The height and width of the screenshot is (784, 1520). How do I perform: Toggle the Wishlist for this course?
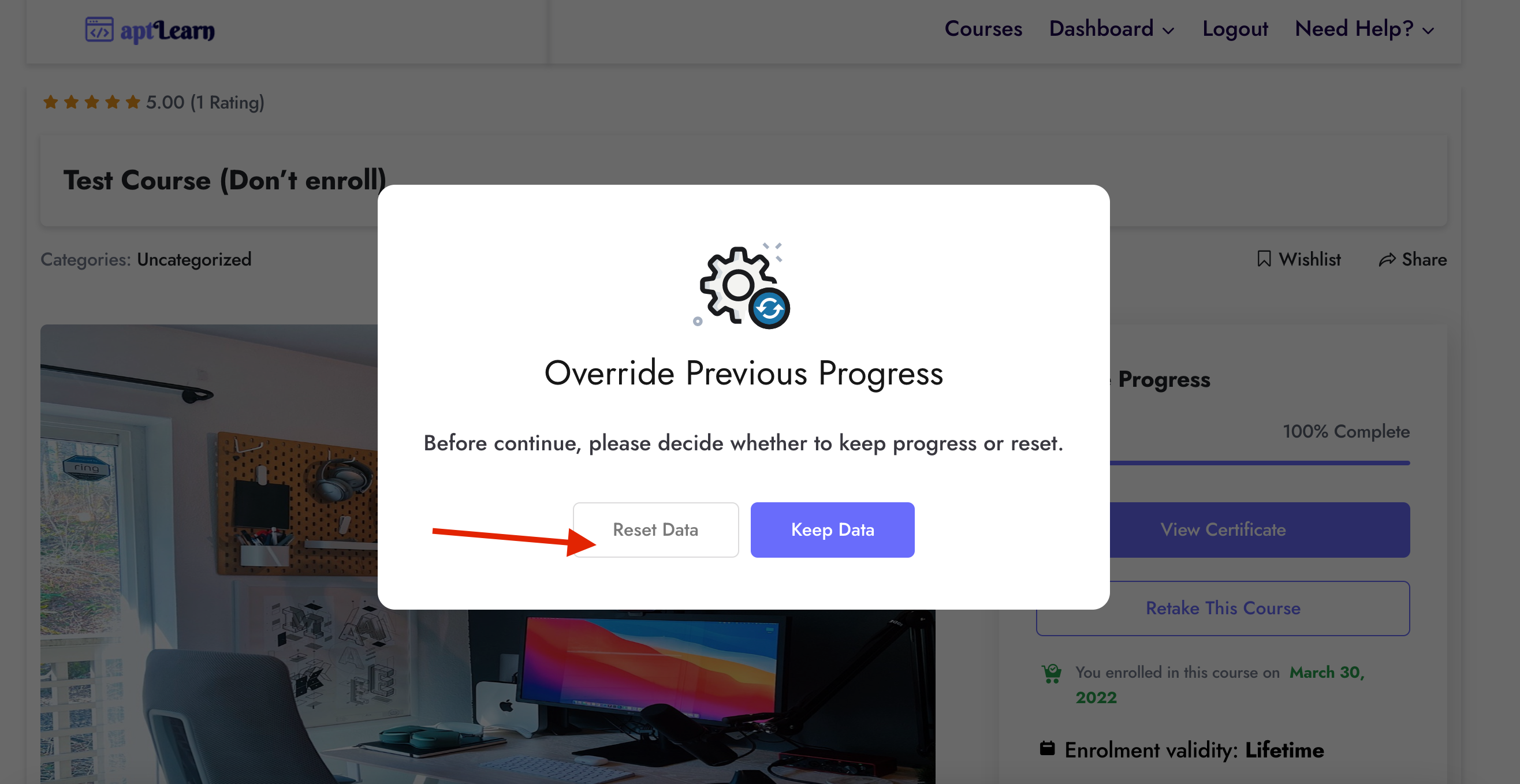(1296, 259)
